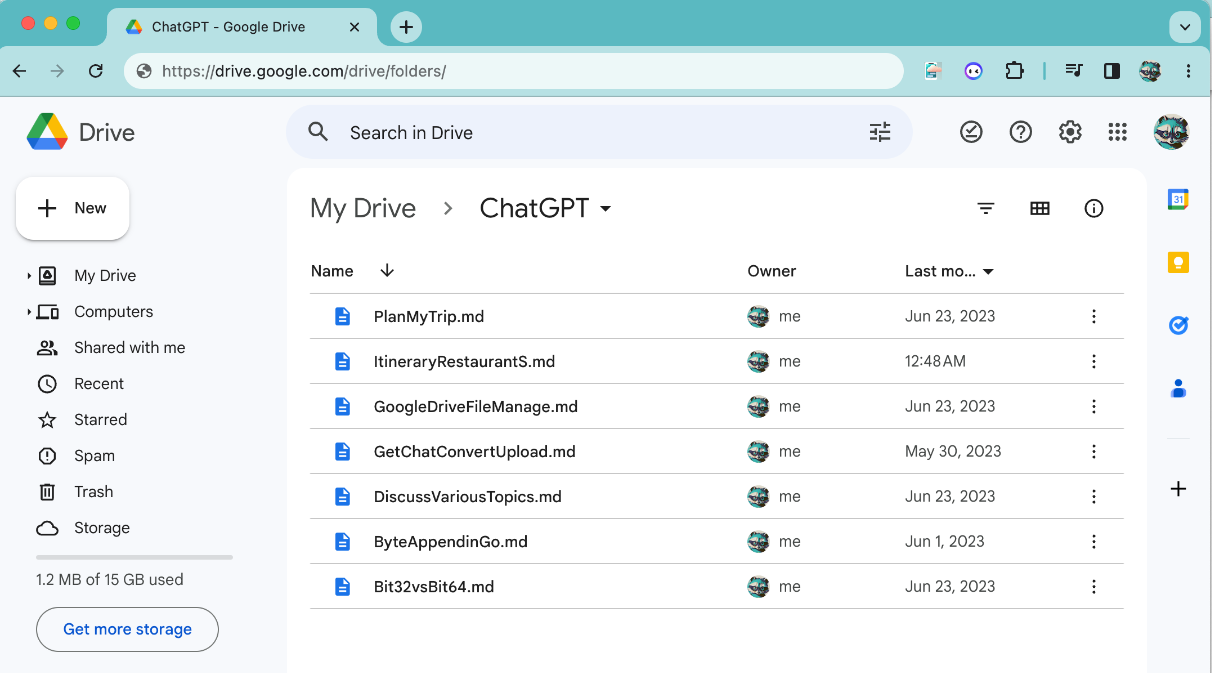Click the New button

click(x=72, y=208)
